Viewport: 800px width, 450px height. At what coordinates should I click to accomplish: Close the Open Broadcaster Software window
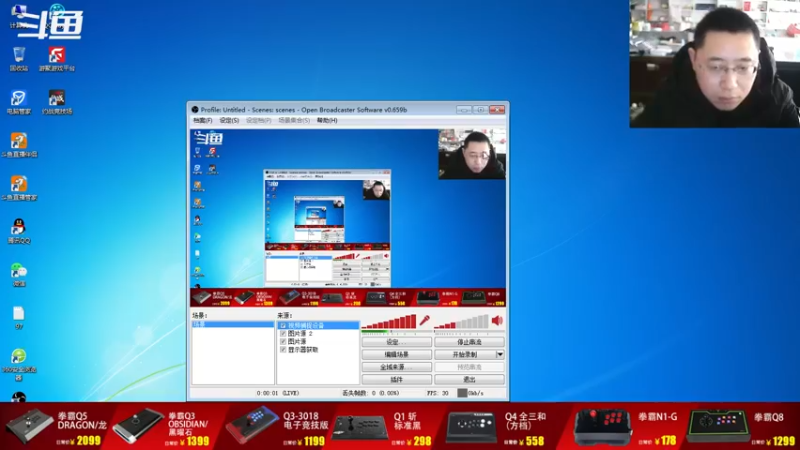(497, 110)
